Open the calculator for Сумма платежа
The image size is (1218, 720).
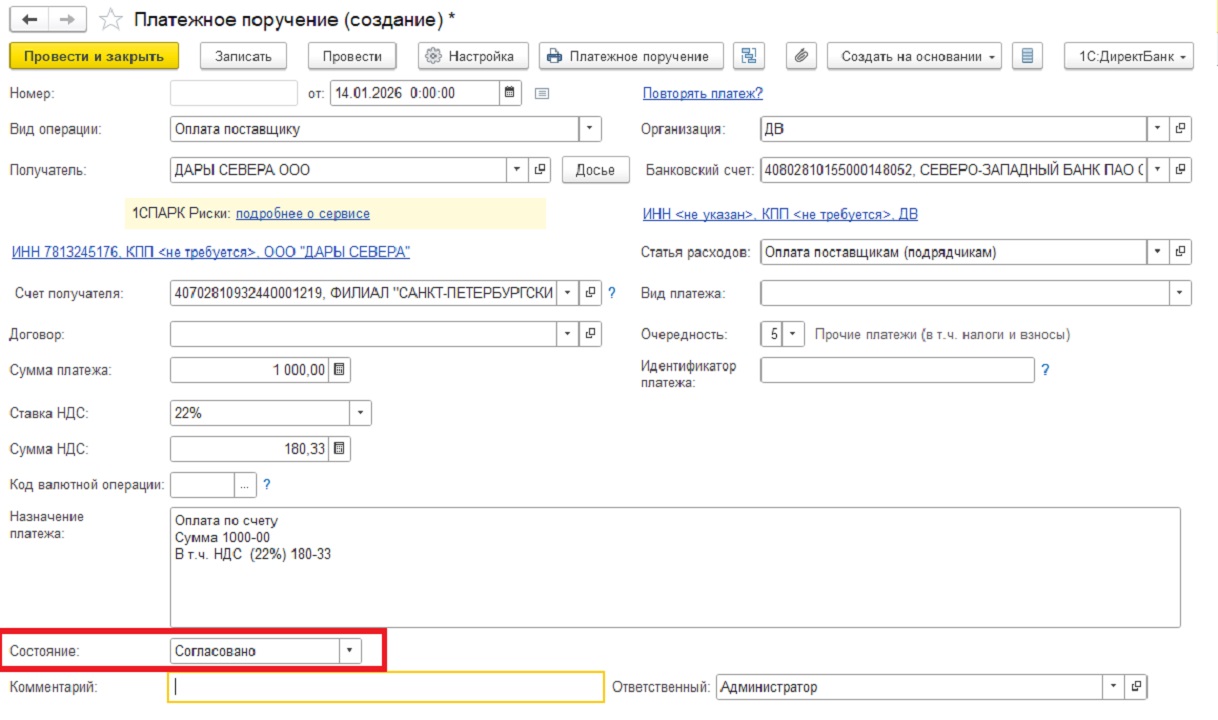[x=339, y=370]
